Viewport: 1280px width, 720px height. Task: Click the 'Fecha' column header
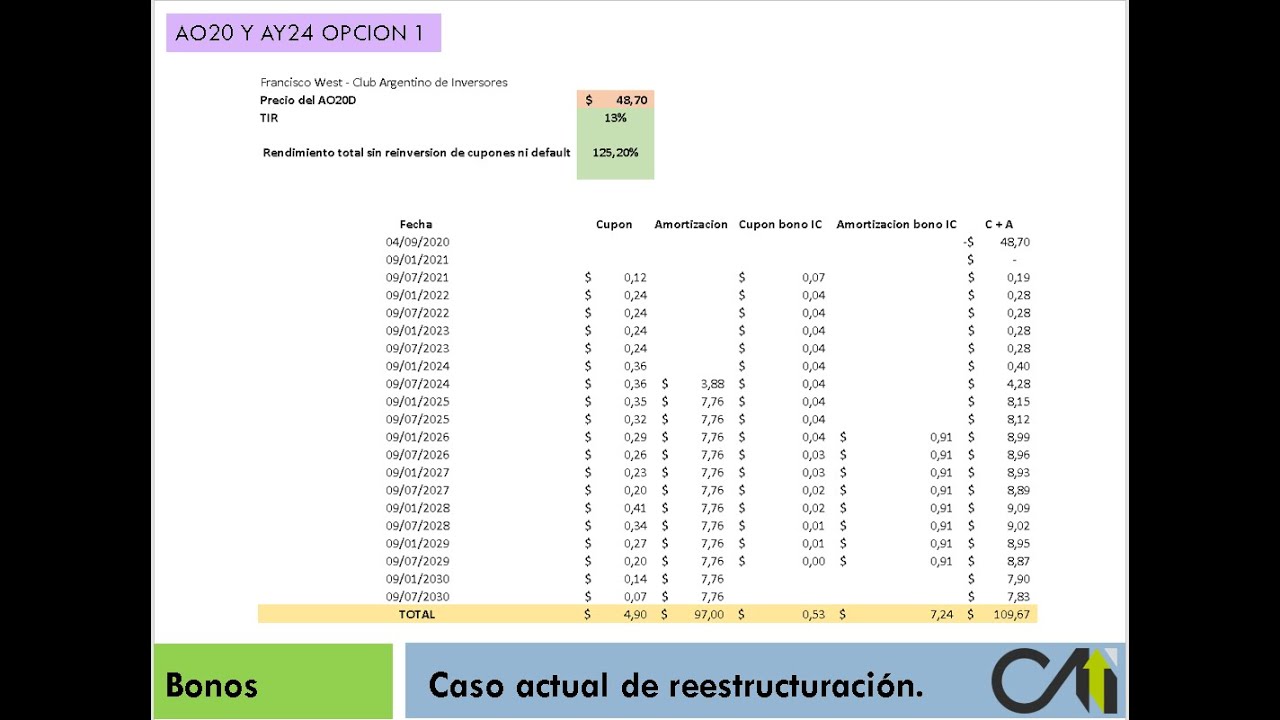(x=416, y=224)
